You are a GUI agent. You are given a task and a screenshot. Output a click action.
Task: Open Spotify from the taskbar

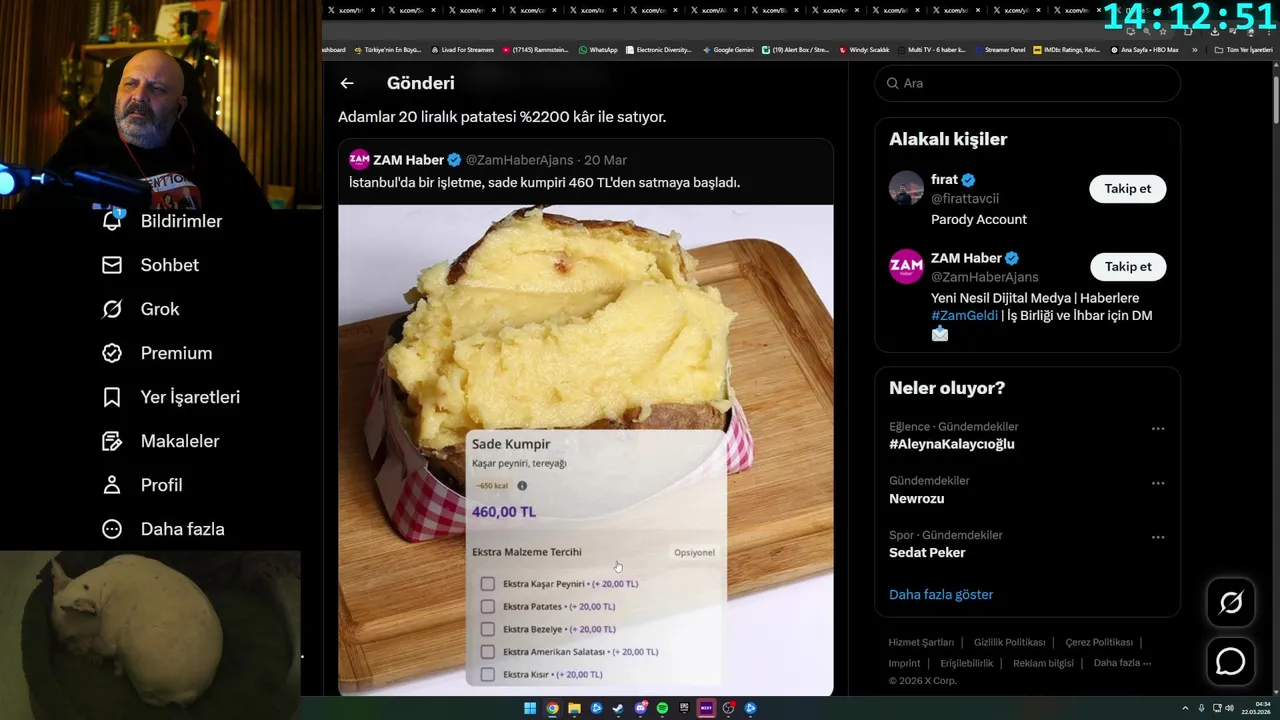[662, 708]
